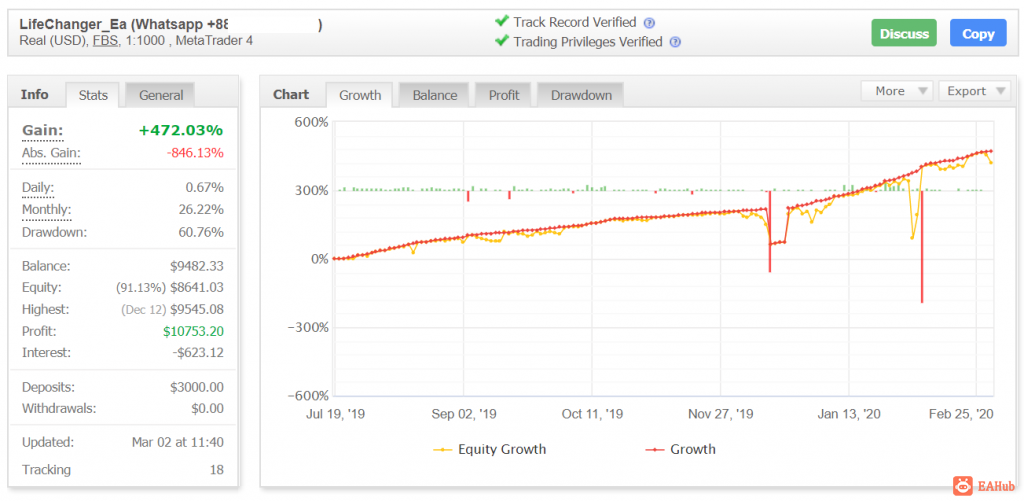Click the large red drawdown spike near February
The width and height of the screenshot is (1024, 501).
click(x=921, y=246)
